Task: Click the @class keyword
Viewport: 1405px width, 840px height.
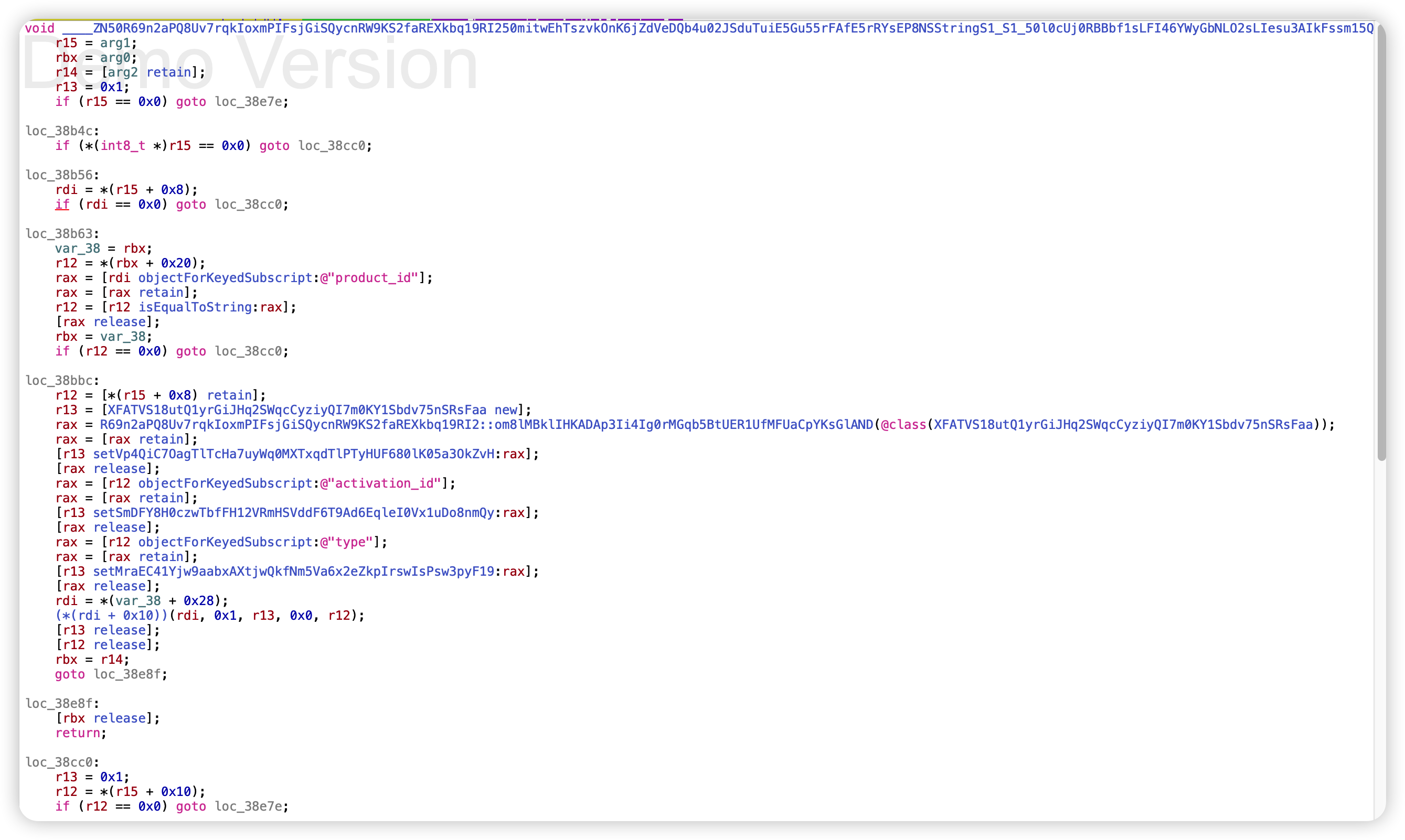Action: [x=903, y=425]
